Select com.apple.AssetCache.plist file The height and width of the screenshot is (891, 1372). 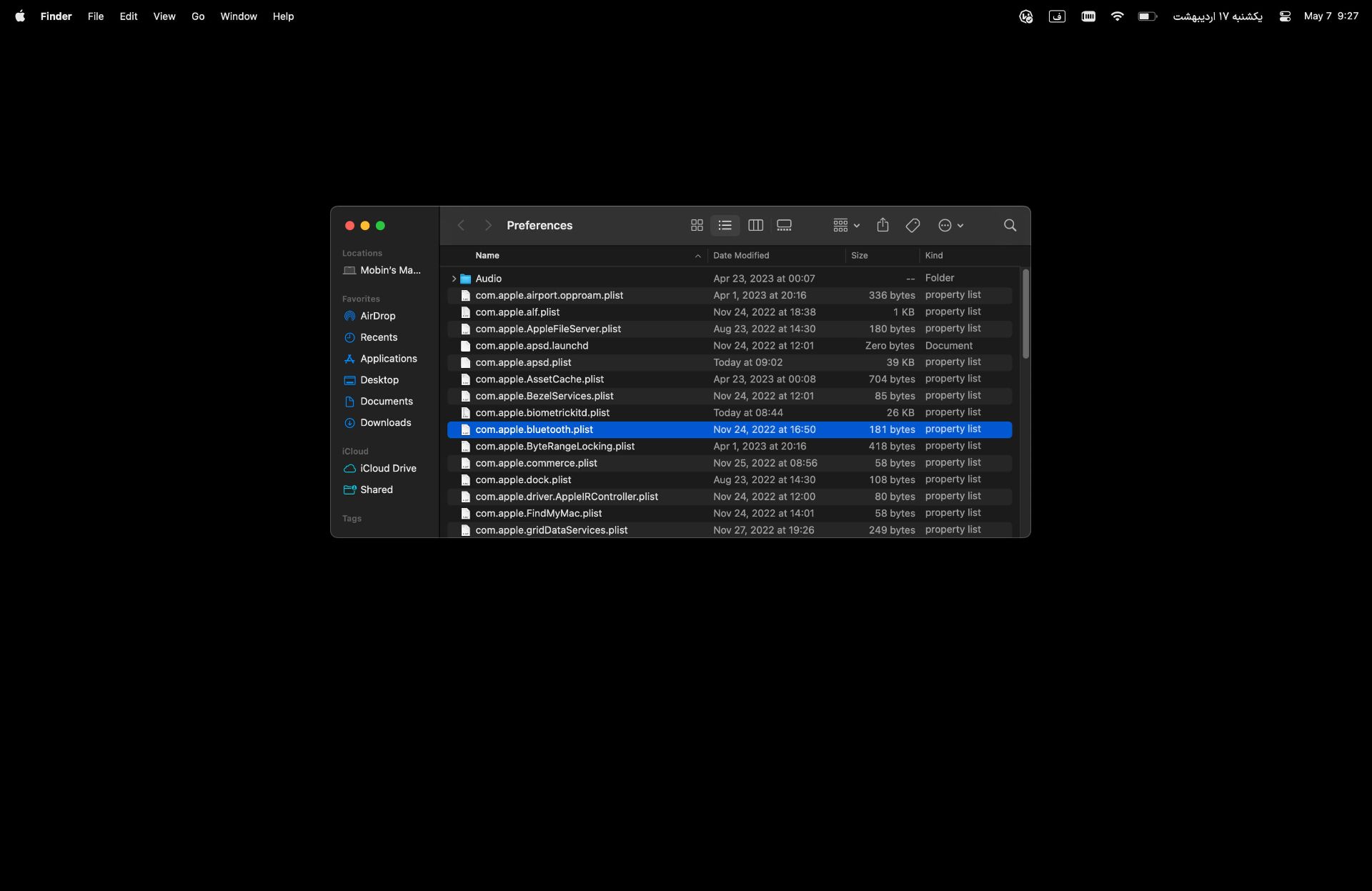tap(730, 379)
